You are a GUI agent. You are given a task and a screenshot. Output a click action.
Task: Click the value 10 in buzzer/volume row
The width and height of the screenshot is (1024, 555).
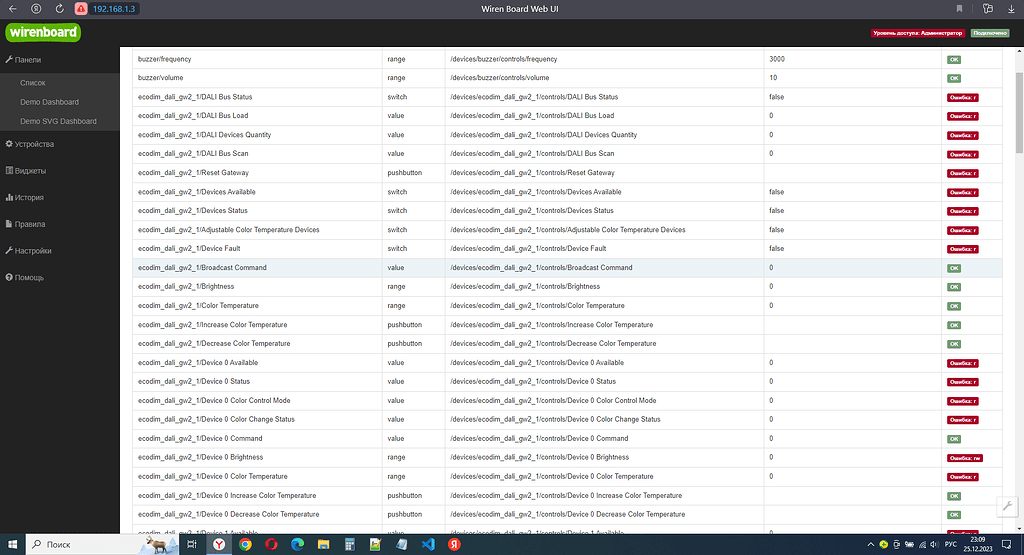(x=773, y=78)
